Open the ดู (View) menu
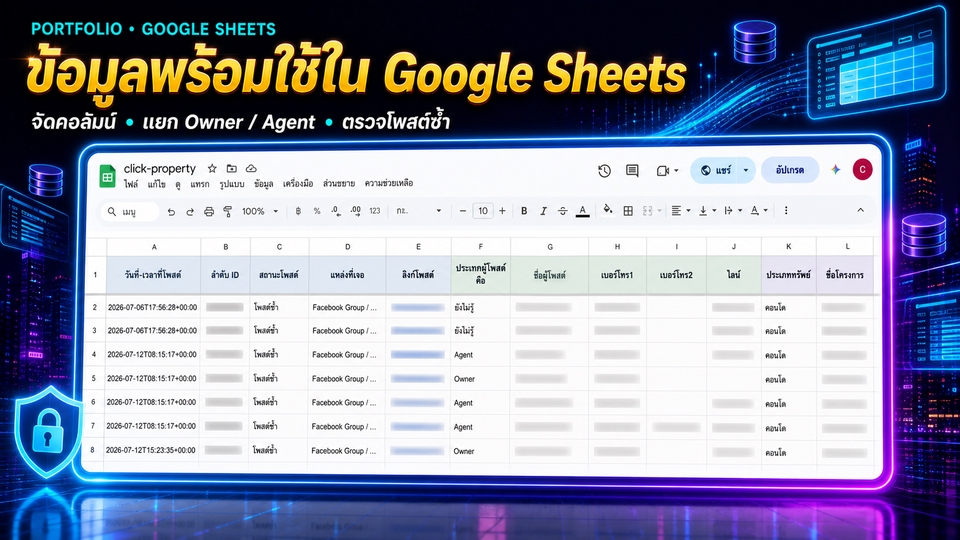This screenshot has height=540, width=960. tap(178, 184)
